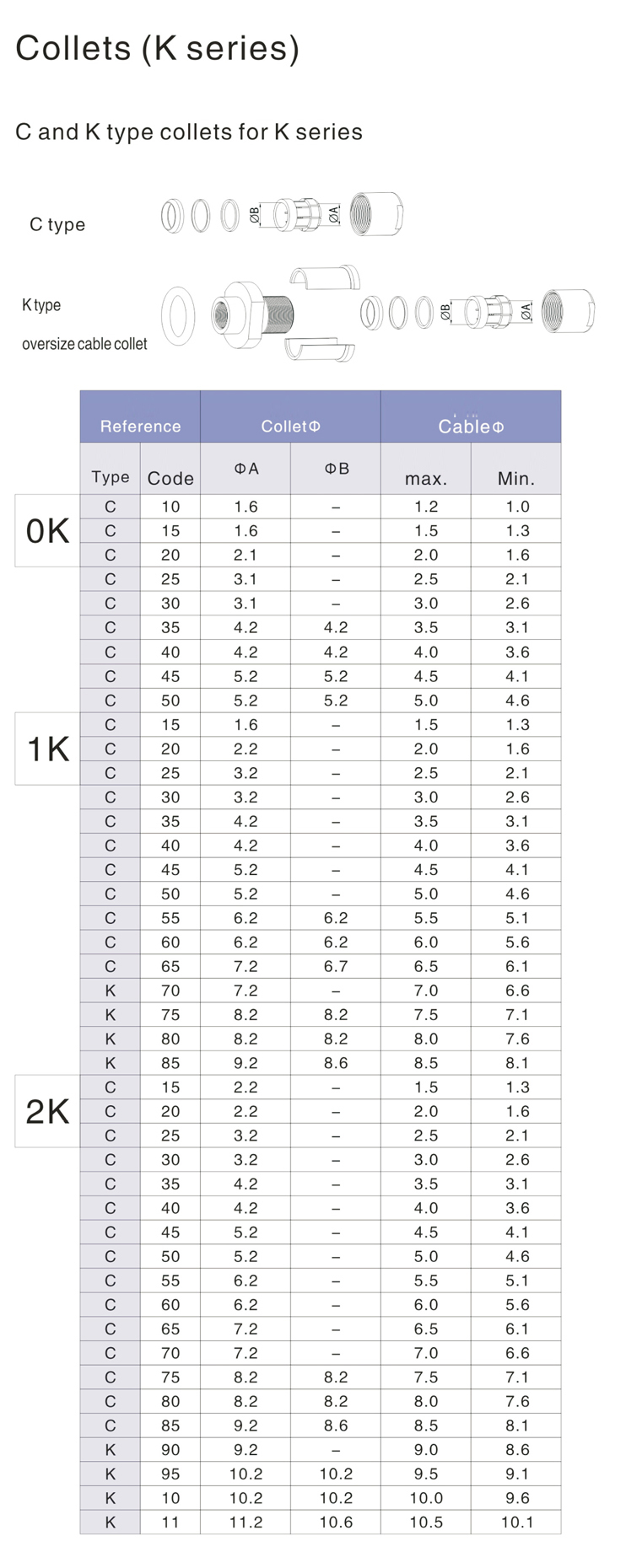Image resolution: width=626 pixels, height=1568 pixels.
Task: Click the CableΦ column header
Action: (471, 426)
